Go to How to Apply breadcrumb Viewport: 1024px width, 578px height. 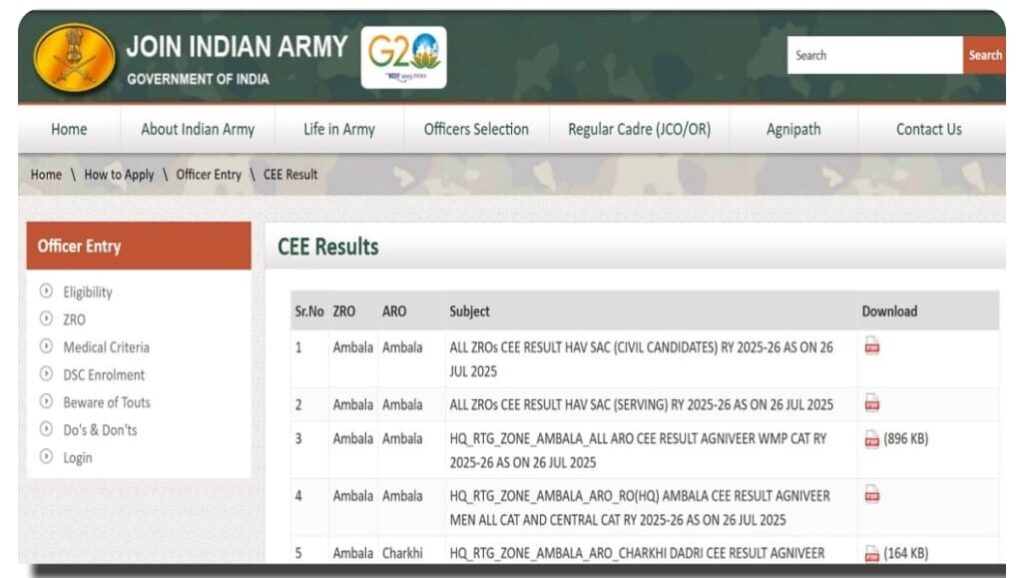click(119, 174)
